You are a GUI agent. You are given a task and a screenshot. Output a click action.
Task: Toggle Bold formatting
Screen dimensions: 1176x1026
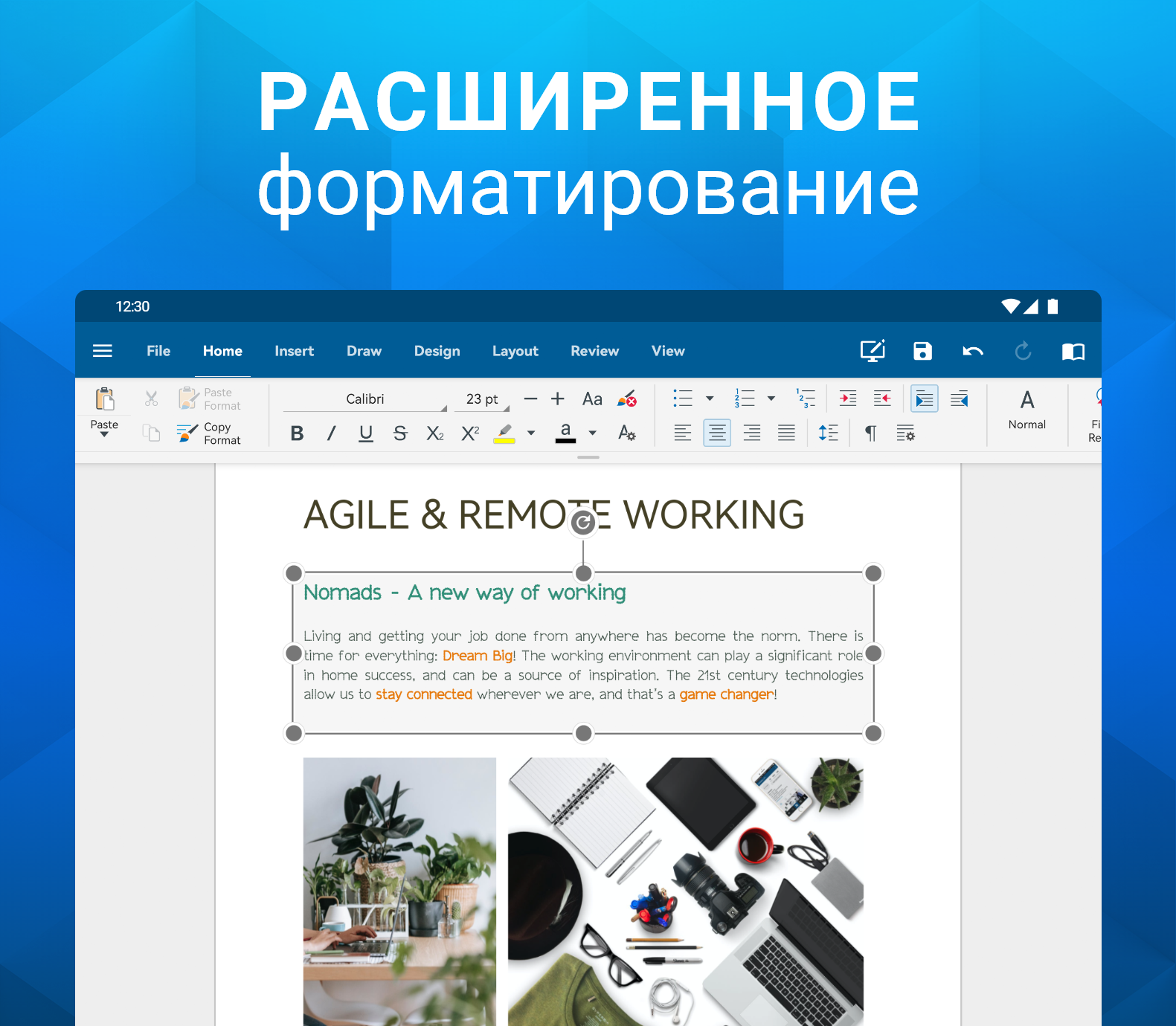[x=297, y=433]
